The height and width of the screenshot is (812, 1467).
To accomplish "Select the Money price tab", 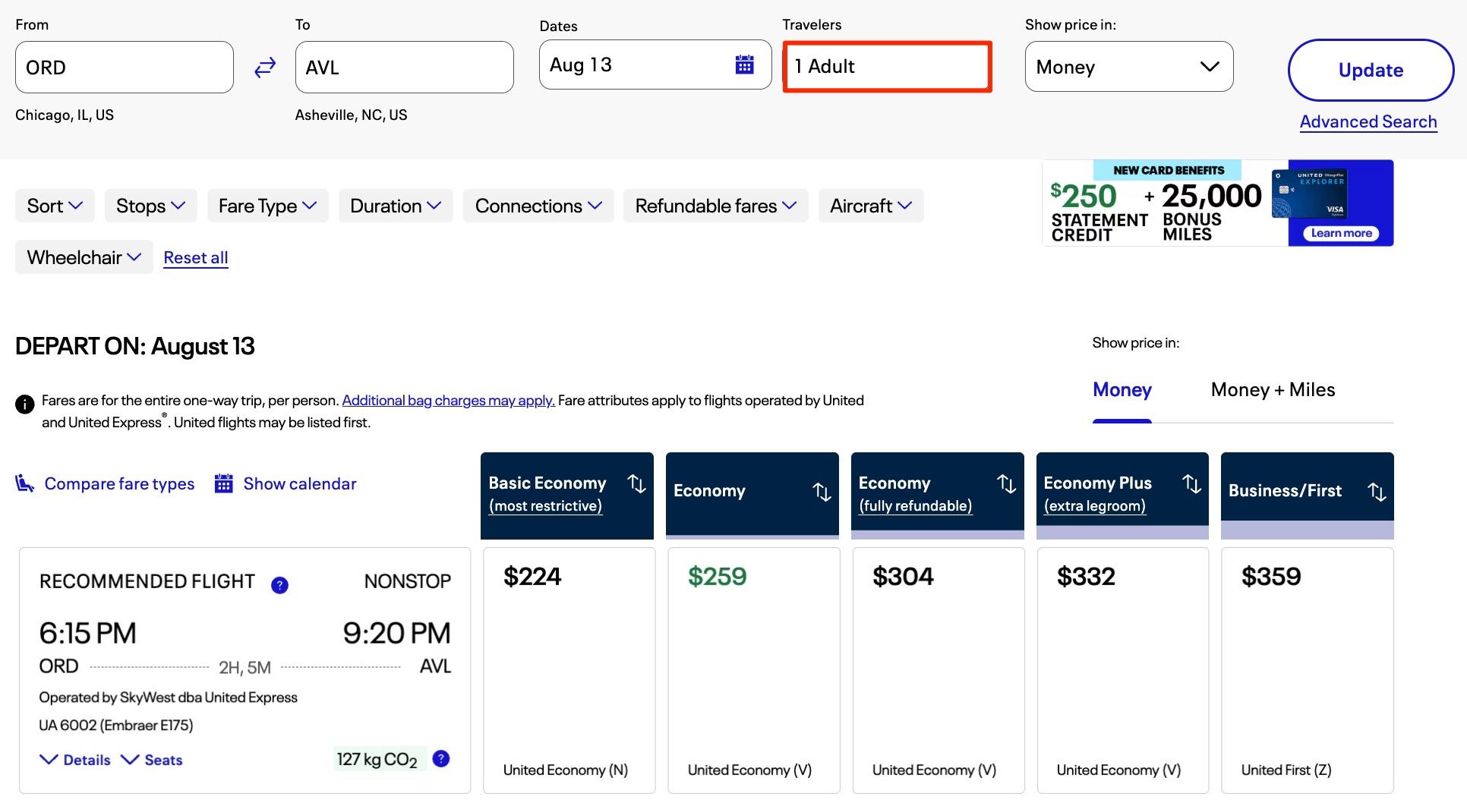I will click(x=1122, y=390).
